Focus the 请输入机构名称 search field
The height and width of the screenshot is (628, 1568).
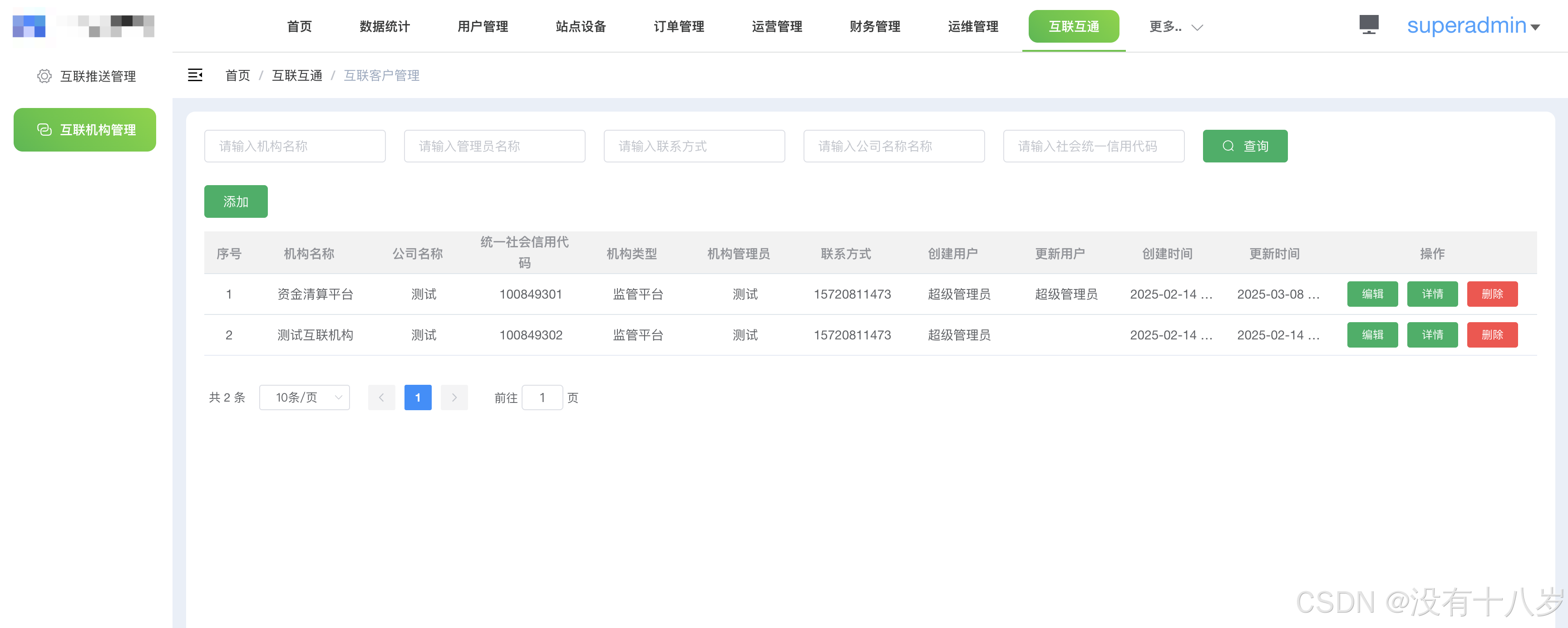[x=295, y=146]
